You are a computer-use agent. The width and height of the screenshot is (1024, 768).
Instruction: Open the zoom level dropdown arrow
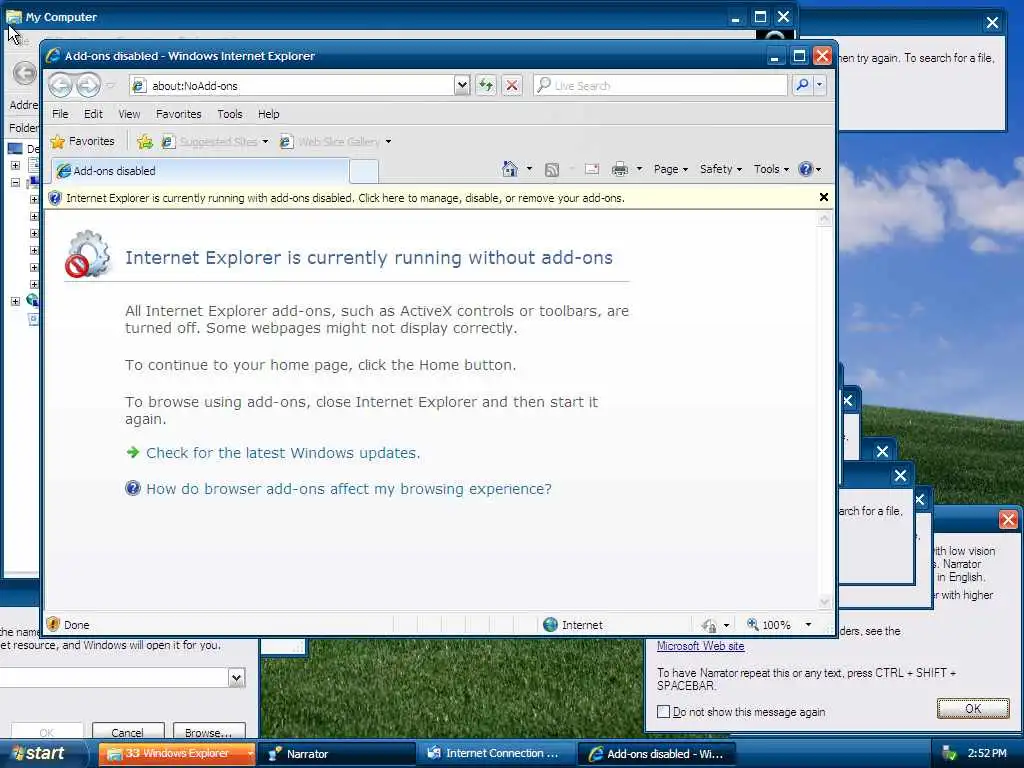click(x=808, y=625)
